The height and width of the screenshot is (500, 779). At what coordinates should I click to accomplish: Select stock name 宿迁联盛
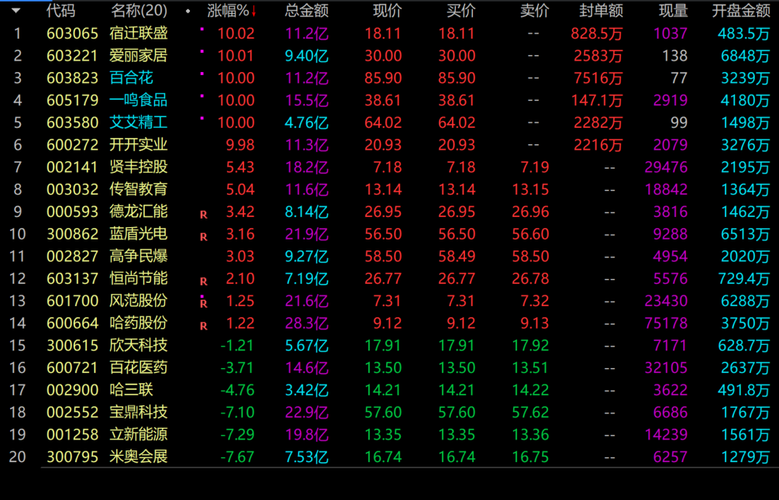point(139,33)
